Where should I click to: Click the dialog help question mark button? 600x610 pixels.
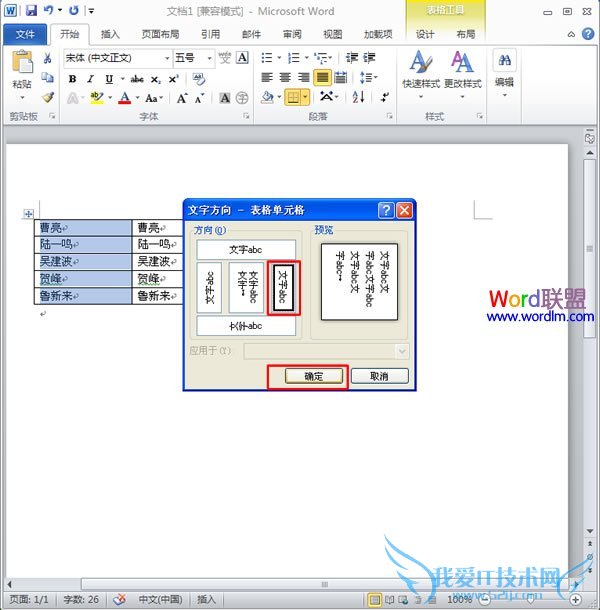pyautogui.click(x=386, y=210)
